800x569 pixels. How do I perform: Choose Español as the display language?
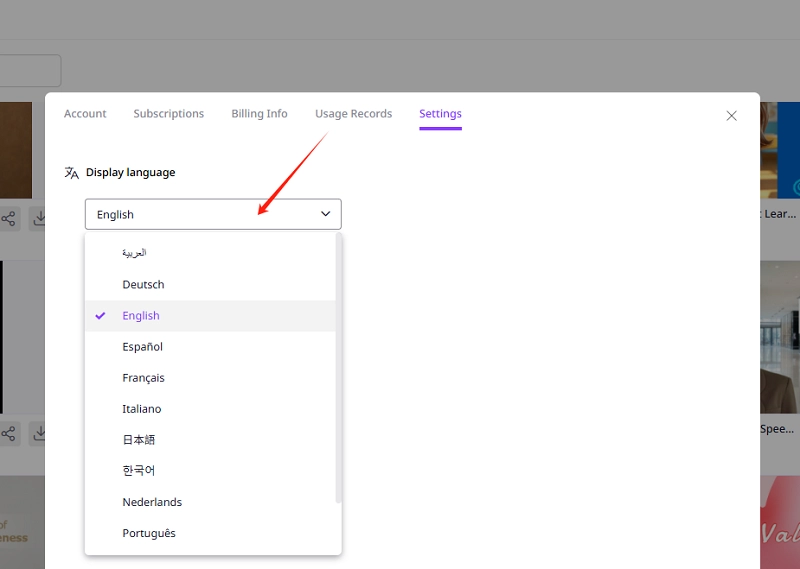pos(142,346)
